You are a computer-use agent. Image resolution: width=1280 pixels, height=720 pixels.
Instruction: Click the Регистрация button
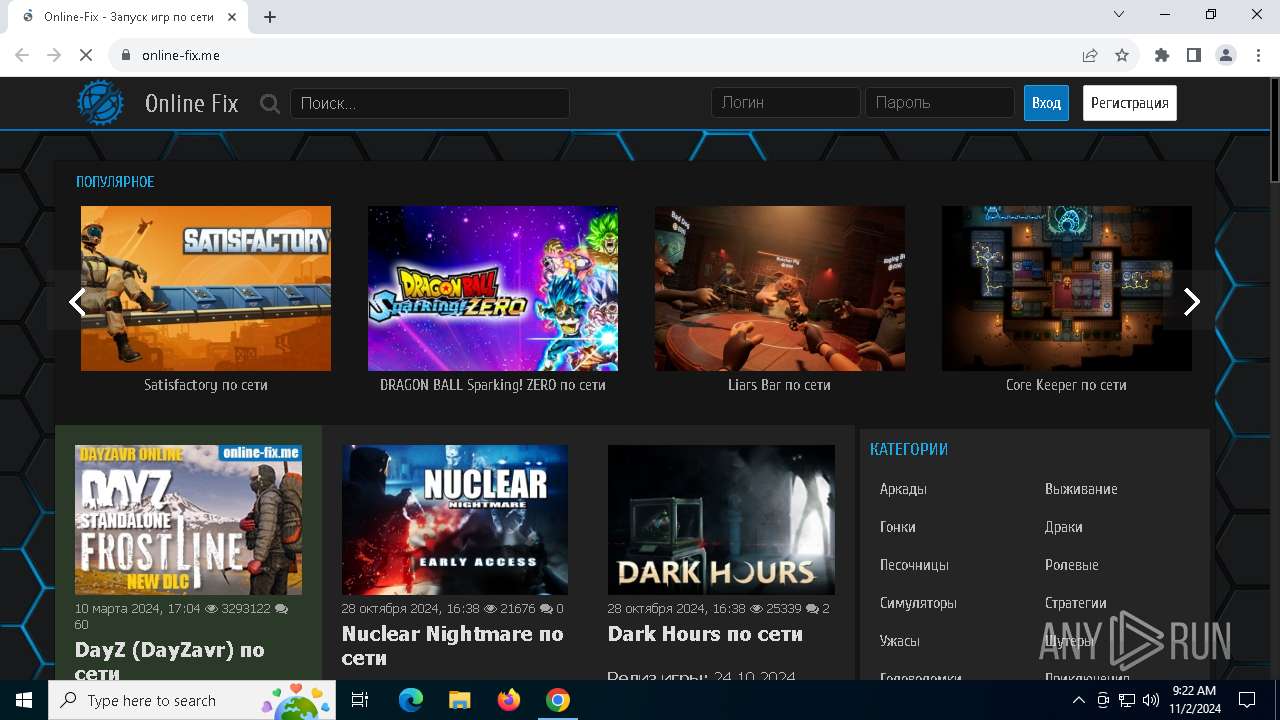[1130, 103]
